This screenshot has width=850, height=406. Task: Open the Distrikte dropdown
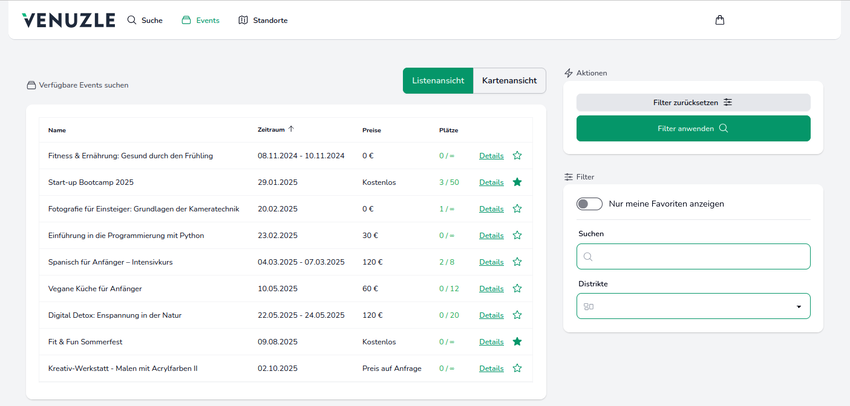click(693, 306)
